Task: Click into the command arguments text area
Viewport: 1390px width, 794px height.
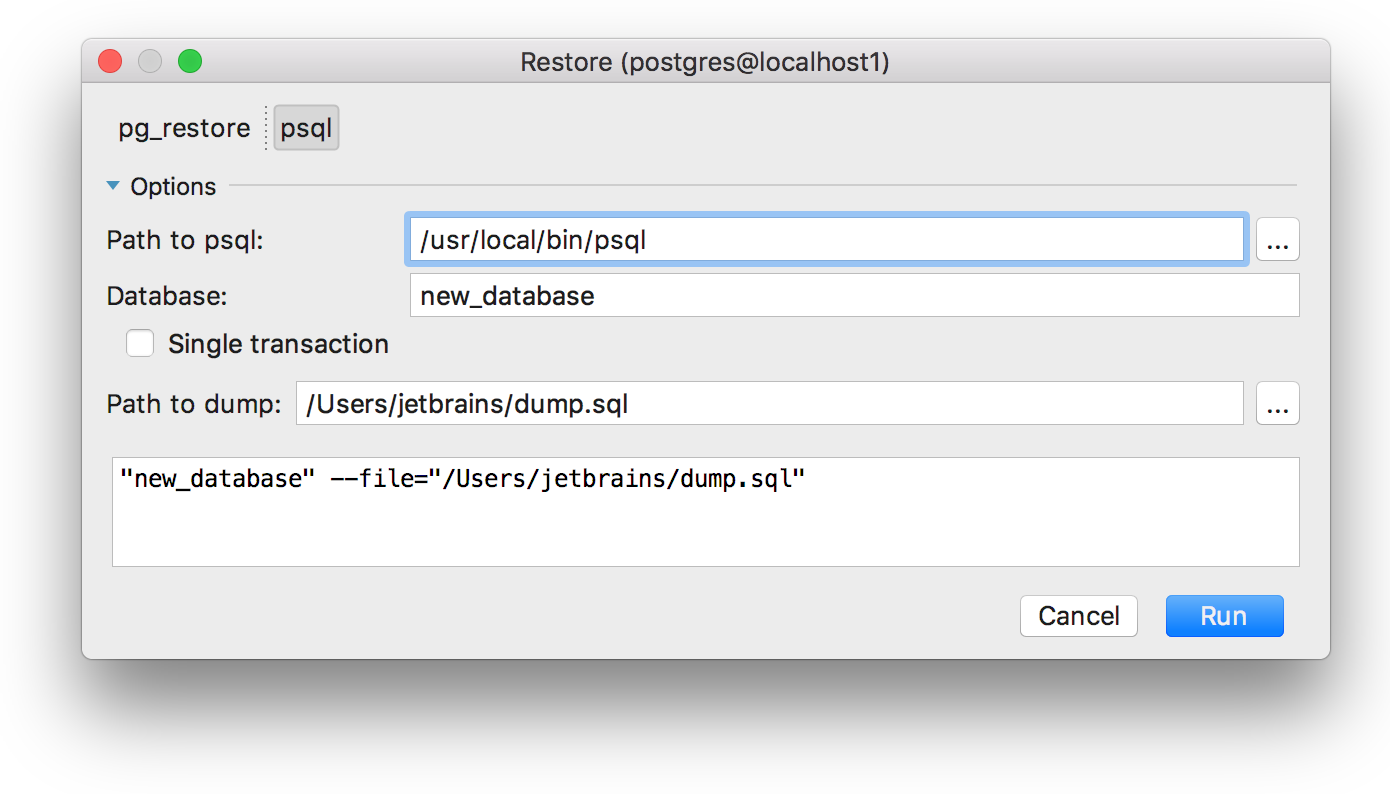Action: [x=705, y=512]
